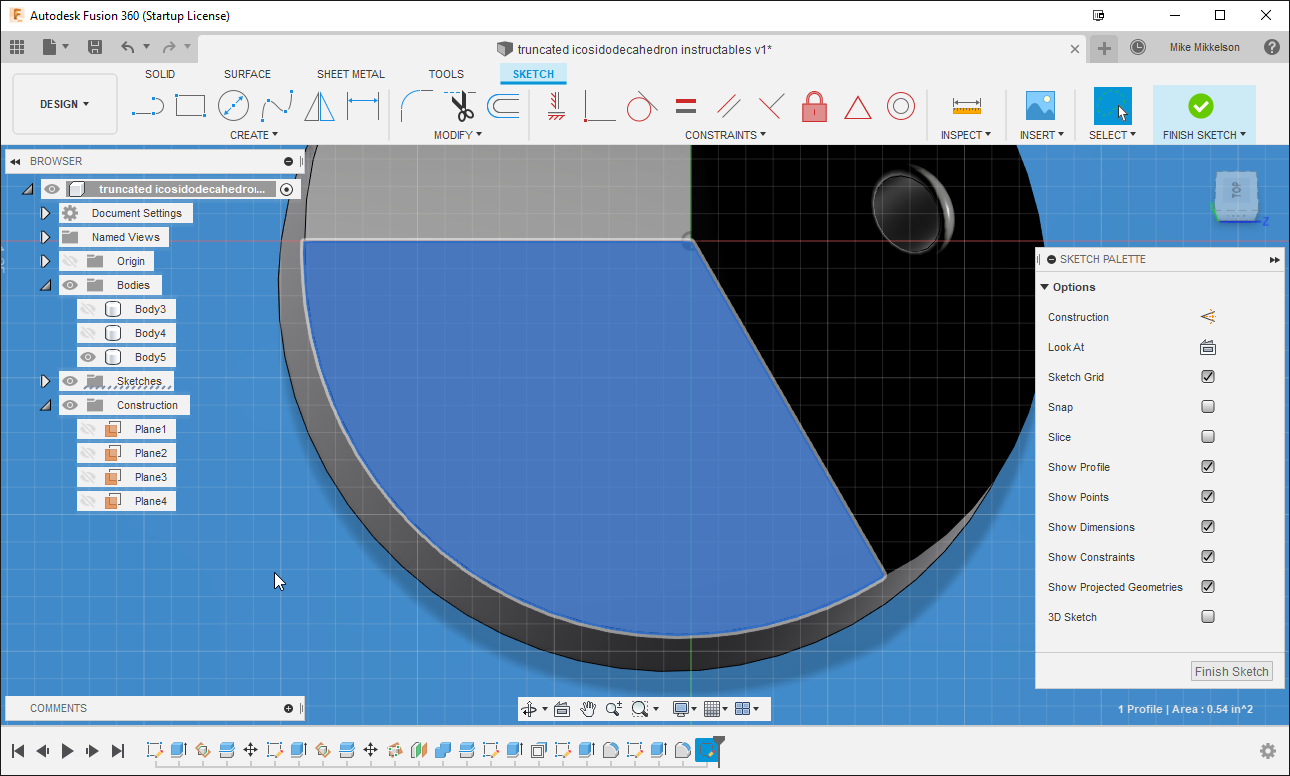Disable the Sketch Grid checkbox

point(1208,377)
